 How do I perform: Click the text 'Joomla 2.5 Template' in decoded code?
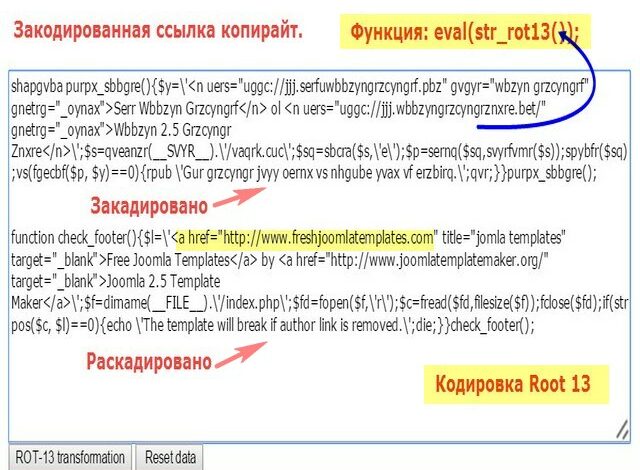(163, 282)
